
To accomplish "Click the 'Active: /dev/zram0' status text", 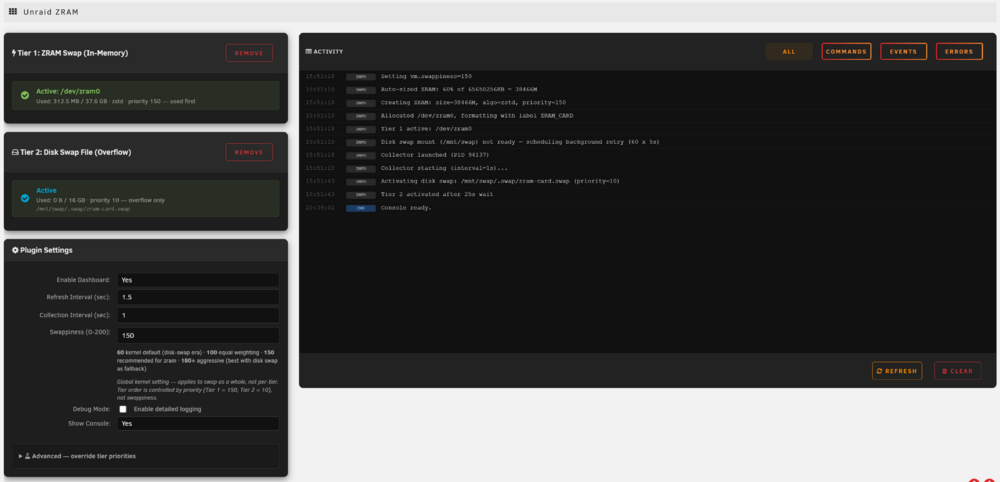I will coord(68,91).
